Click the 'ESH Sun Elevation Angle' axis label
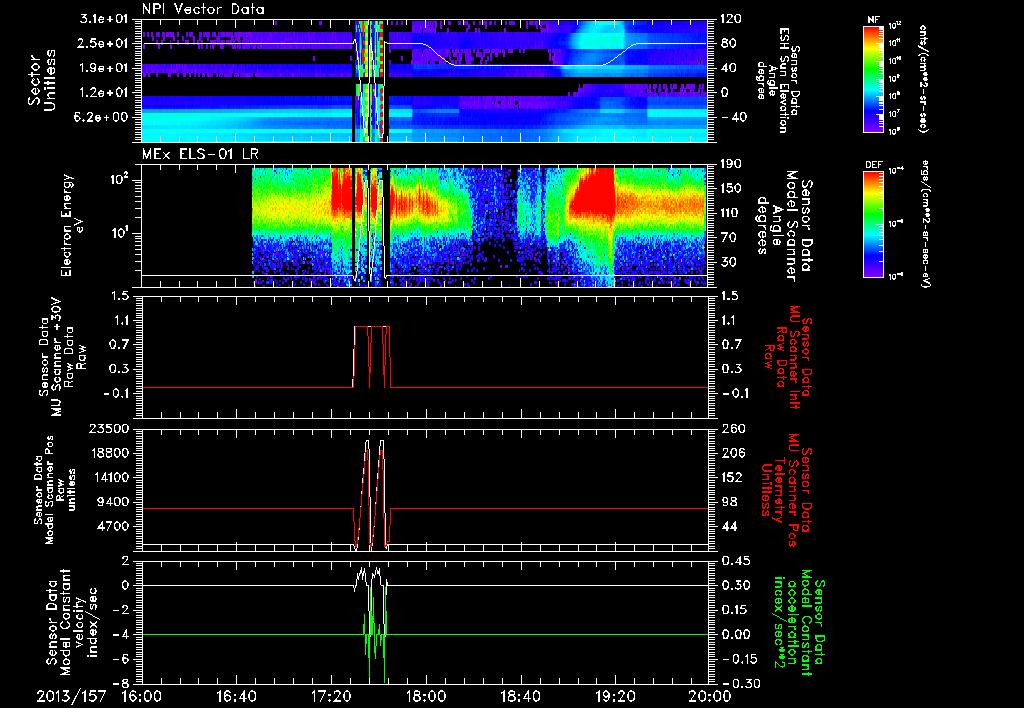 776,80
